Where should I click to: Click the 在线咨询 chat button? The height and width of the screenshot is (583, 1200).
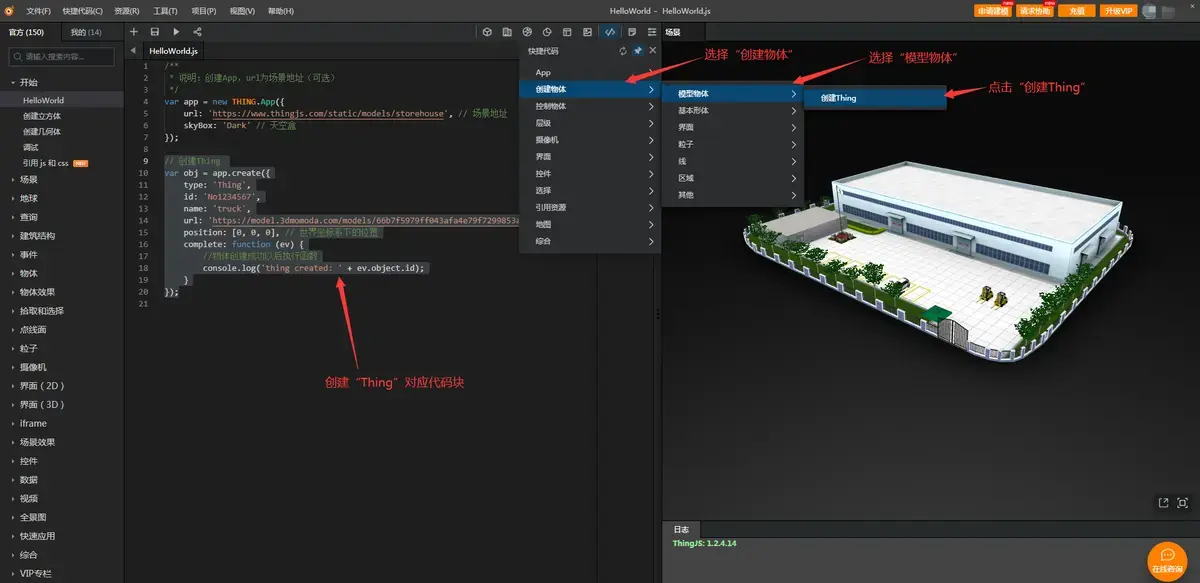coord(1167,559)
